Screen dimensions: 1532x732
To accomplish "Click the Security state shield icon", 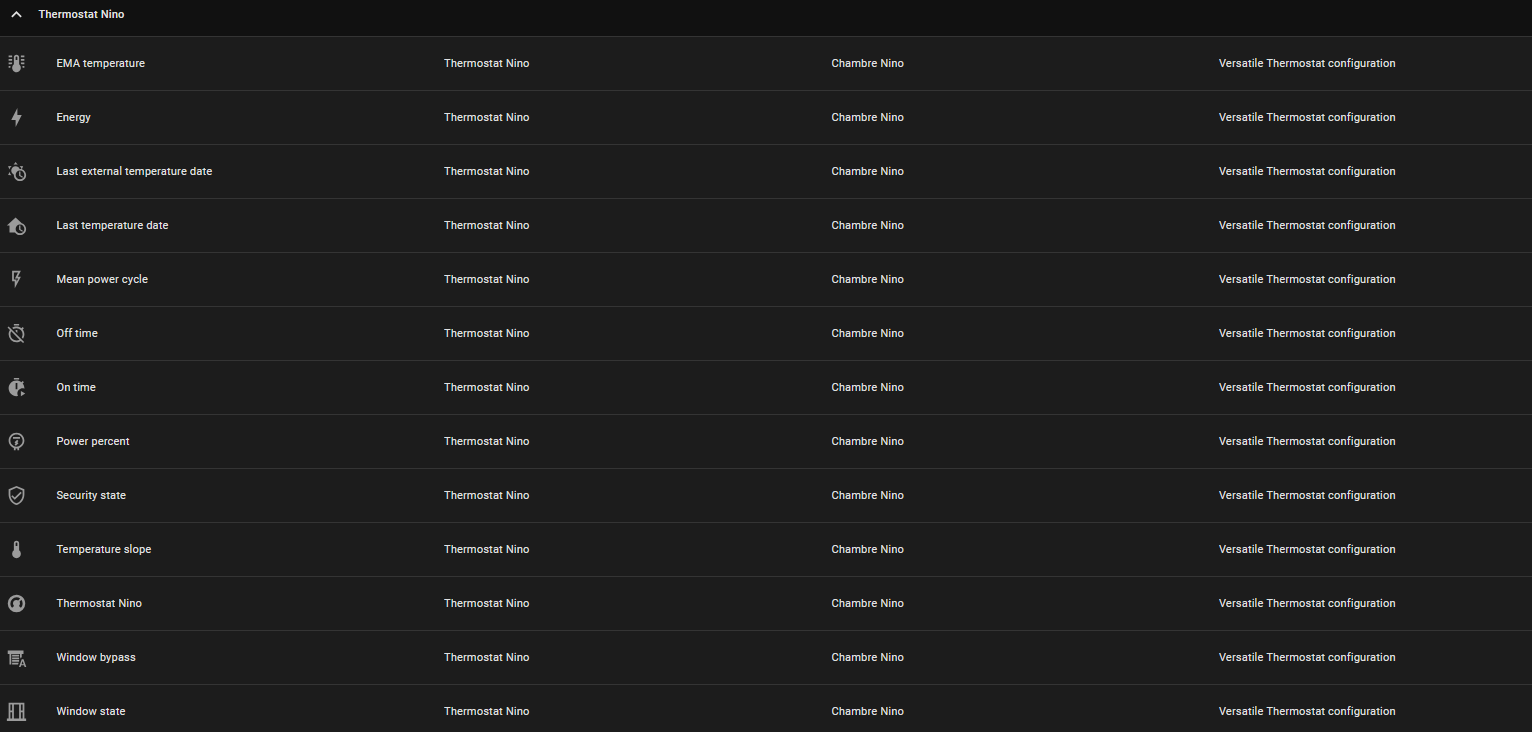I will [16, 495].
